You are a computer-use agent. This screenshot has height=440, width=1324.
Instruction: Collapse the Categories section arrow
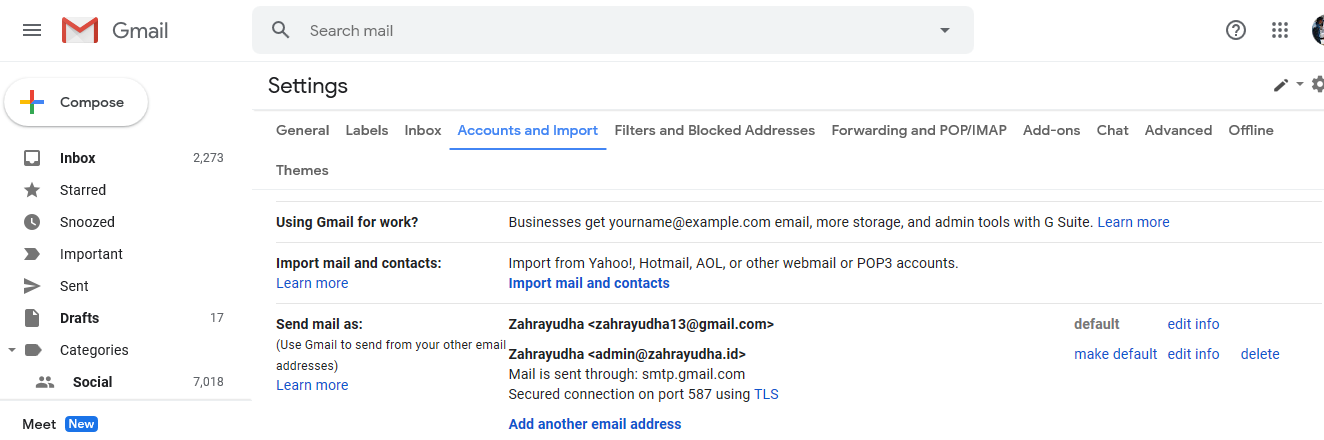[11, 350]
